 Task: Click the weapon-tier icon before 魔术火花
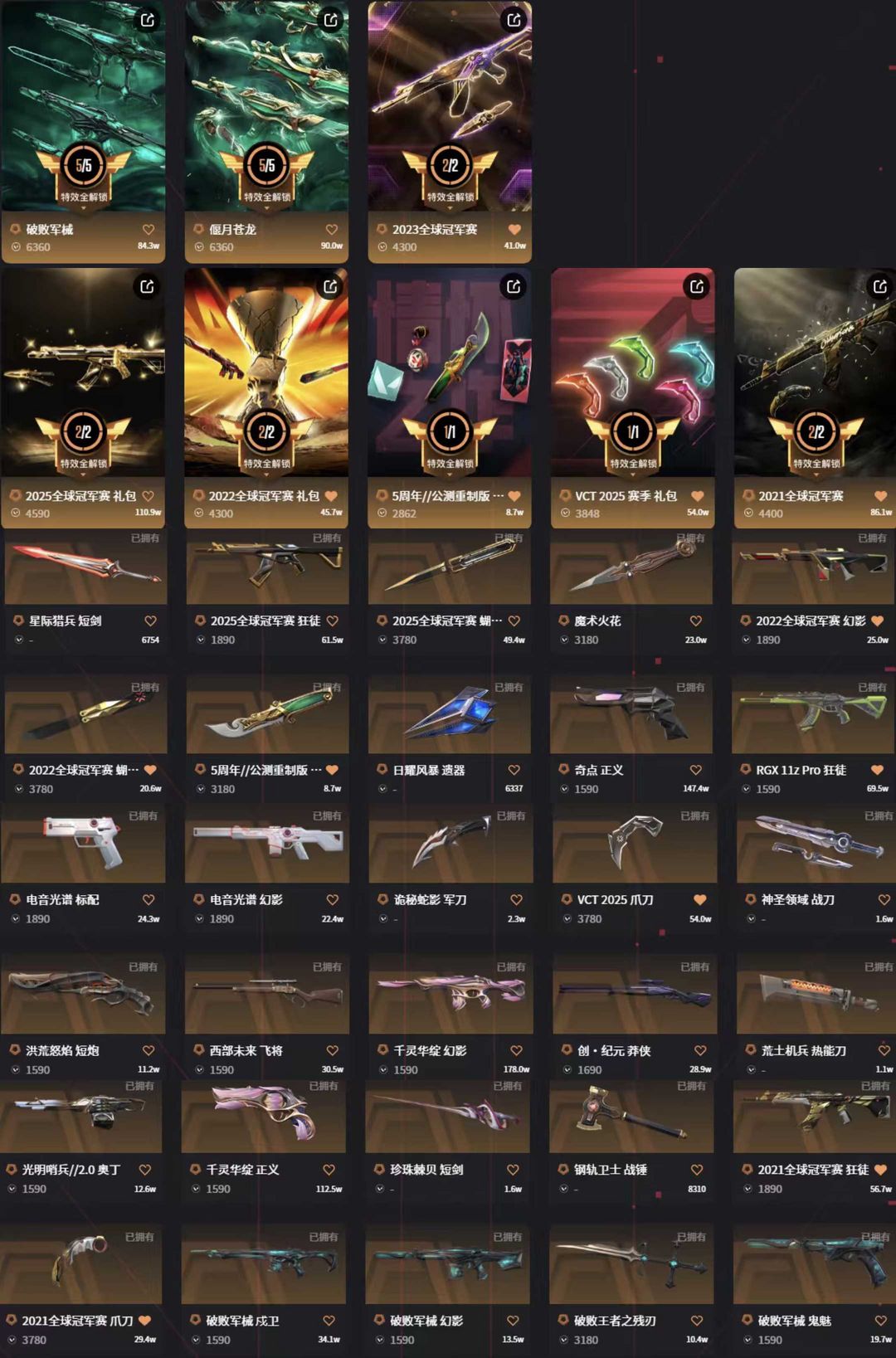563,621
